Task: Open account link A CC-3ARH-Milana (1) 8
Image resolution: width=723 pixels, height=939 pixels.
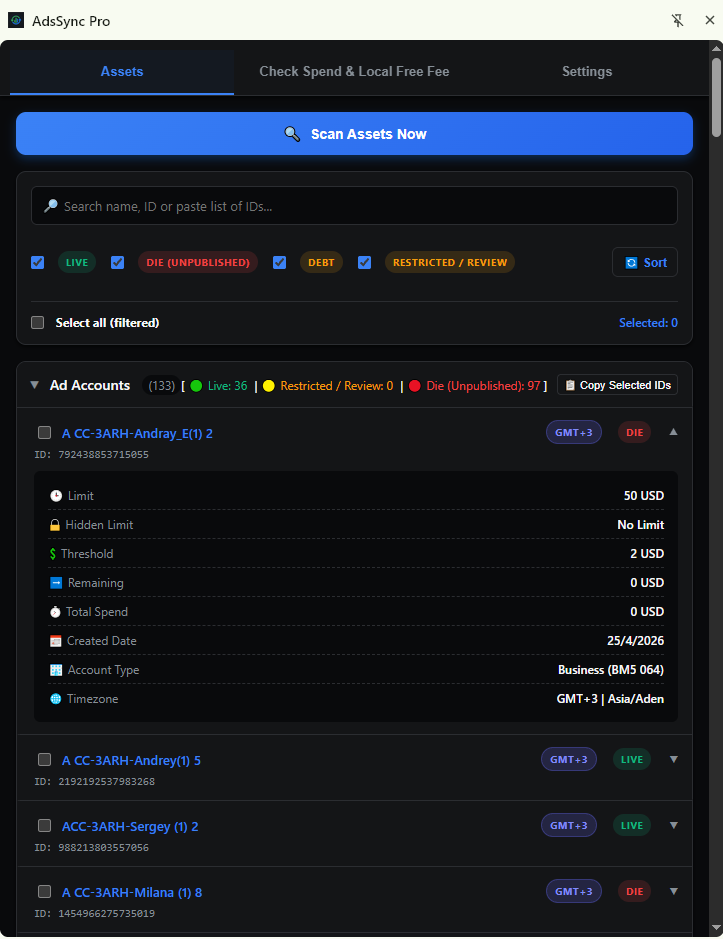Action: [132, 892]
